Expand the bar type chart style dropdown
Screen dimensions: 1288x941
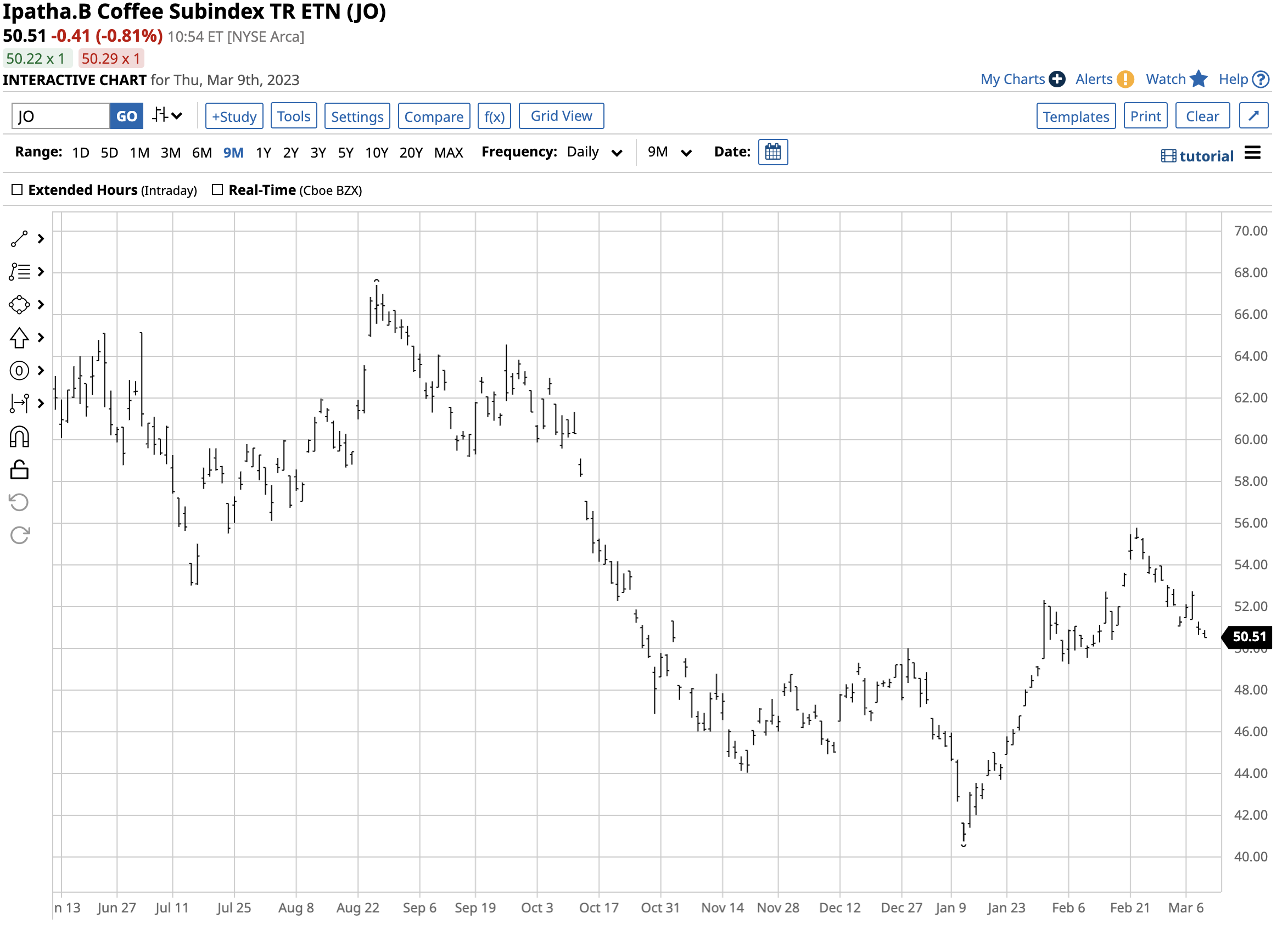[x=167, y=116]
